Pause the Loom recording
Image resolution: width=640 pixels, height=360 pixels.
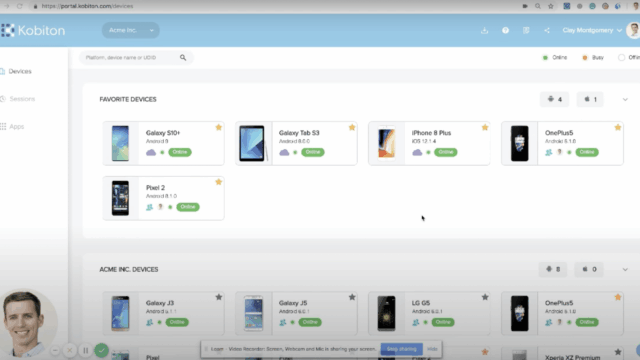coord(86,350)
